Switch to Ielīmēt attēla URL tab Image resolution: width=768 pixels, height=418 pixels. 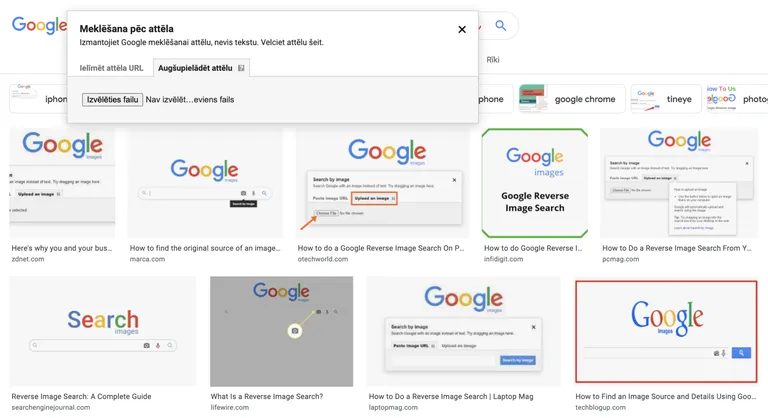click(x=111, y=68)
